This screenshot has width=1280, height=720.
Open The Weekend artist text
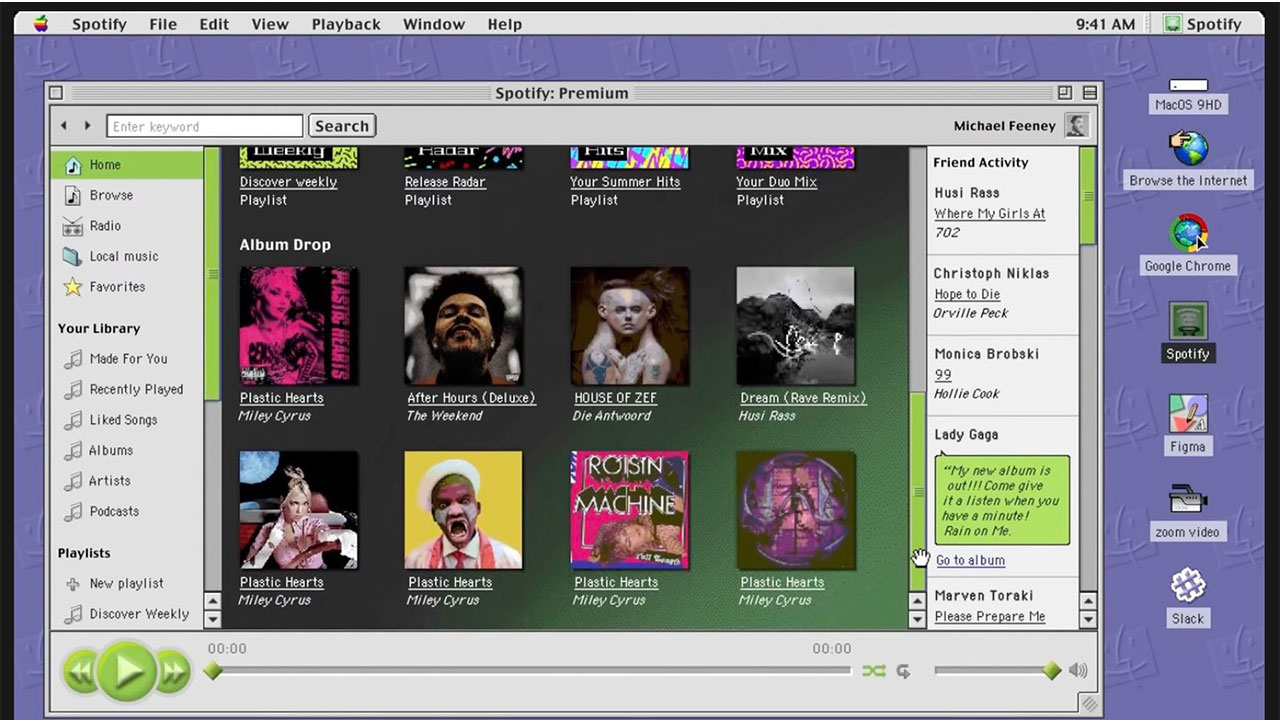point(444,416)
